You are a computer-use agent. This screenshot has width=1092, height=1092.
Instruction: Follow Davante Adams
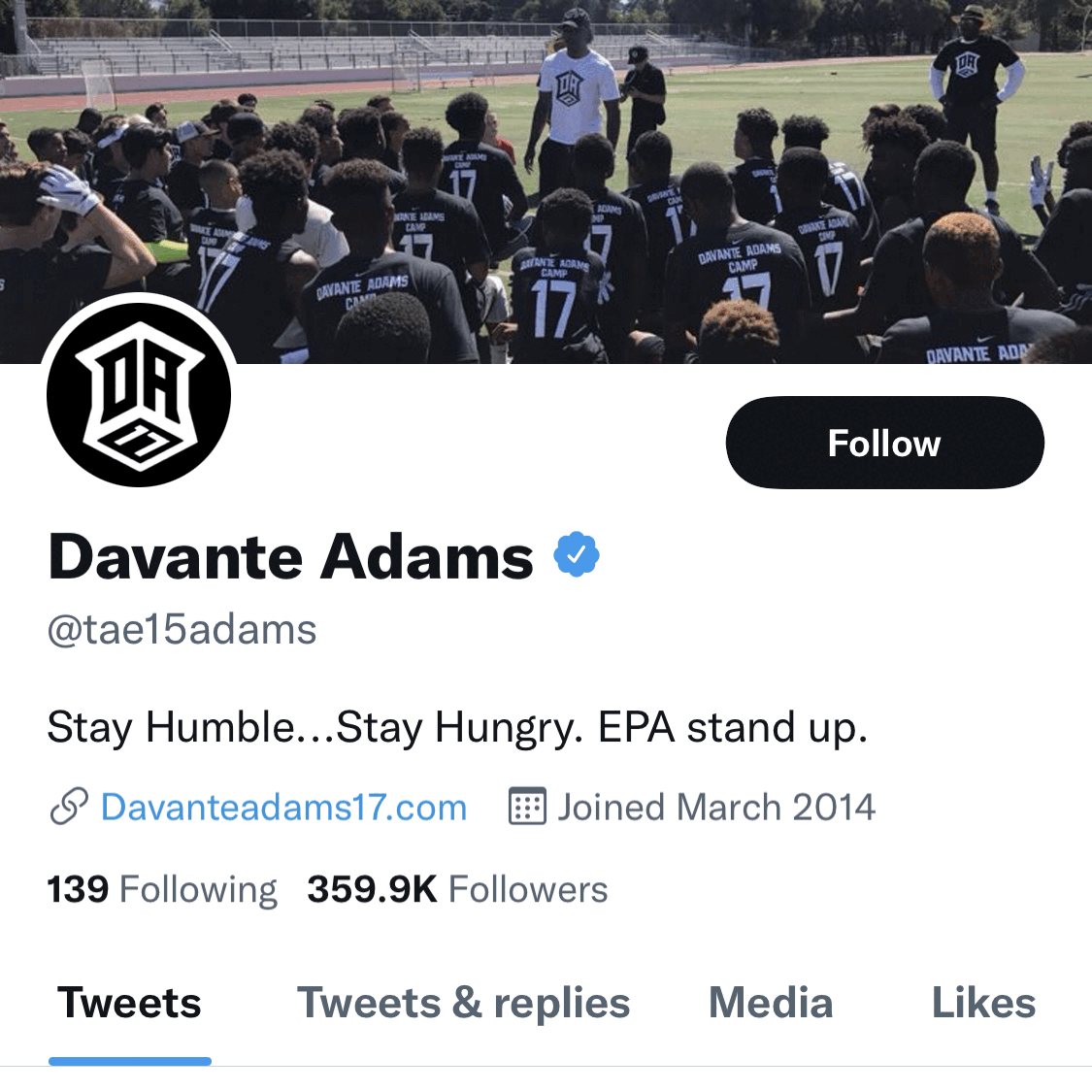point(884,443)
